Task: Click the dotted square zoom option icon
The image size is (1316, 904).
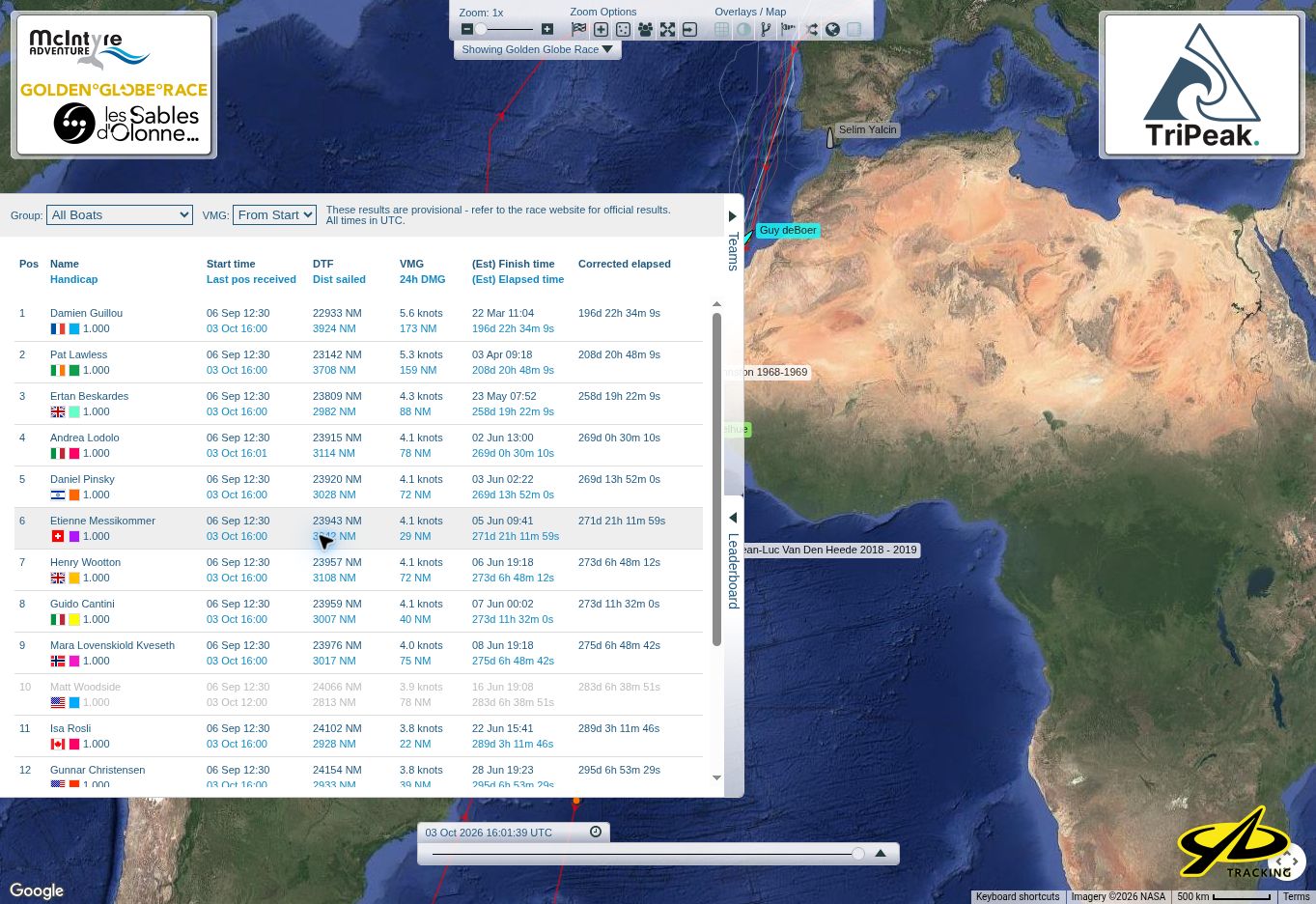Action: 623,30
